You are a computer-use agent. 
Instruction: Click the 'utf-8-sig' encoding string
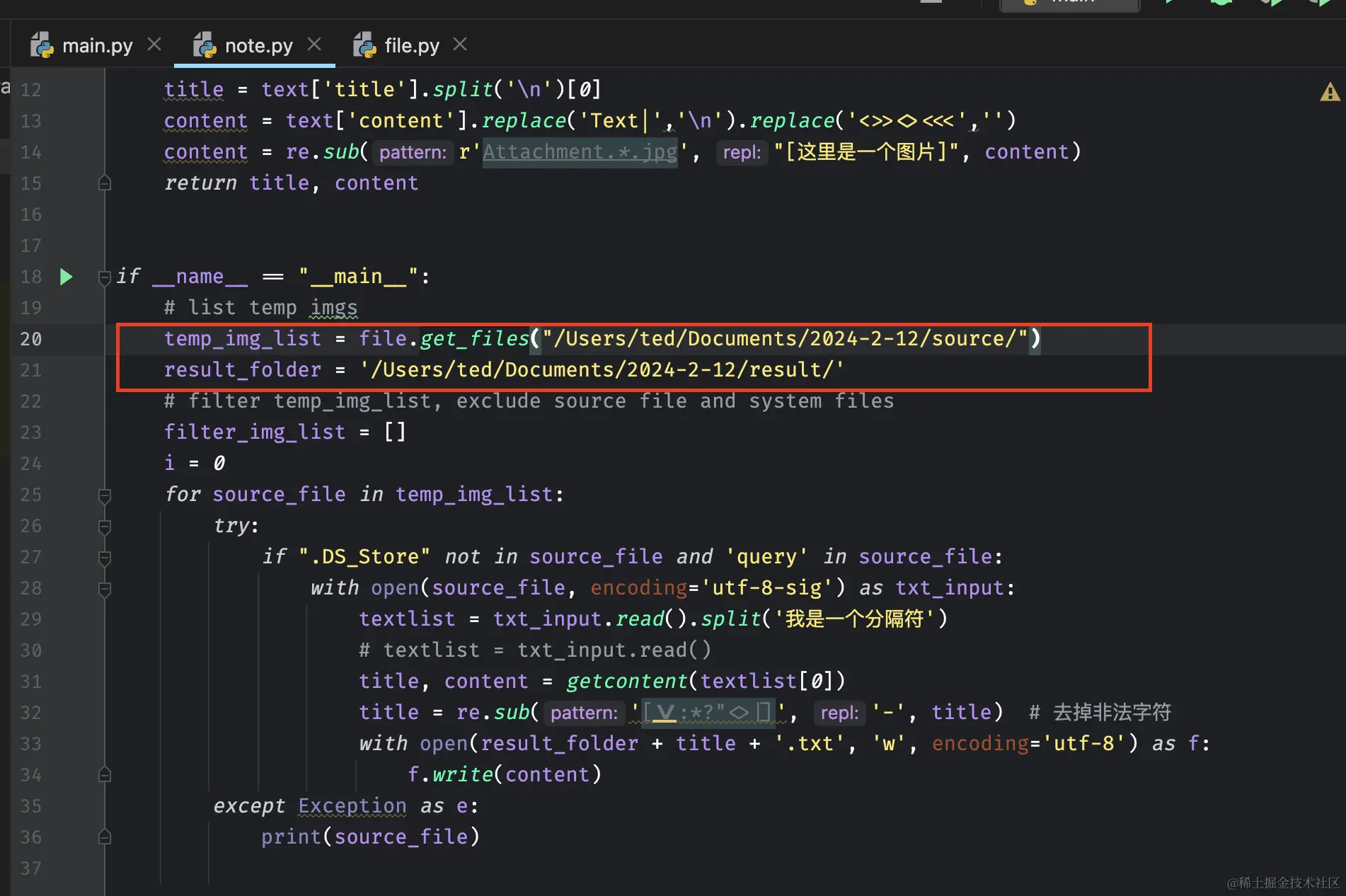coord(773,588)
